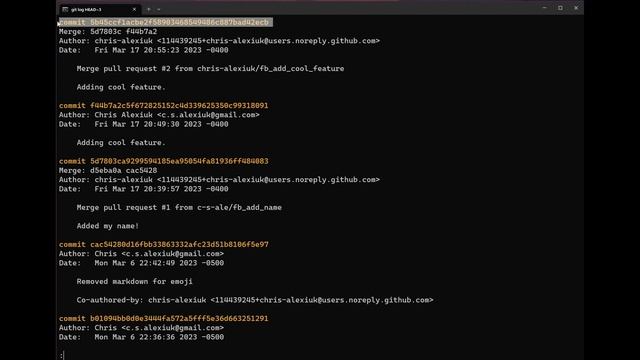Click the Added my name! message
The image size is (640, 360).
click(108, 226)
